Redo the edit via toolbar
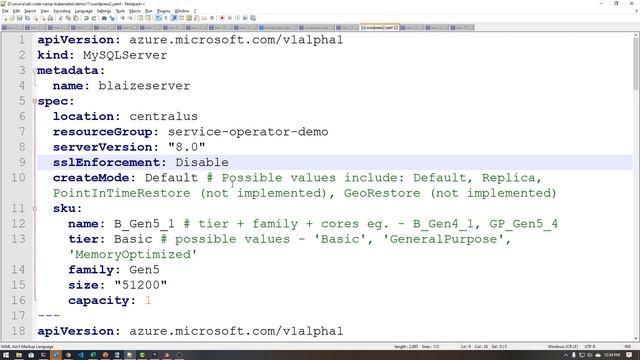The height and width of the screenshot is (360, 640). [x=94, y=18]
